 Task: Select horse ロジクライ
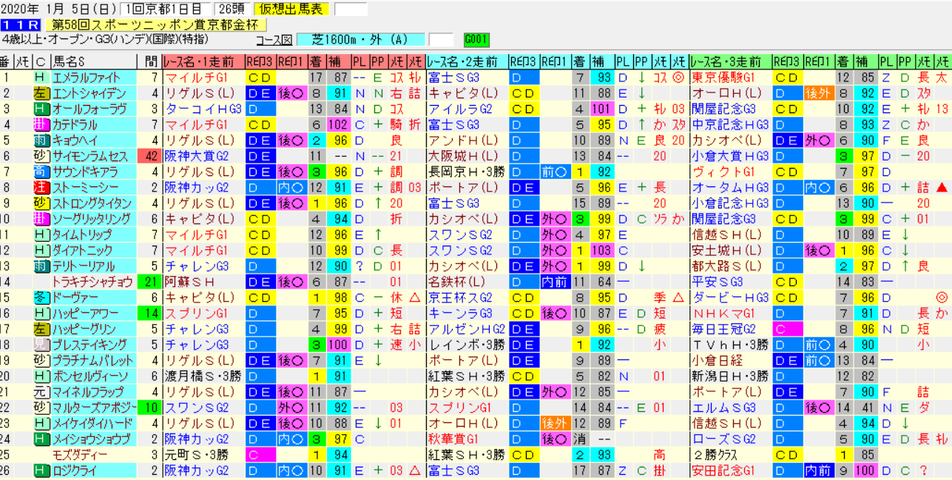(93, 470)
